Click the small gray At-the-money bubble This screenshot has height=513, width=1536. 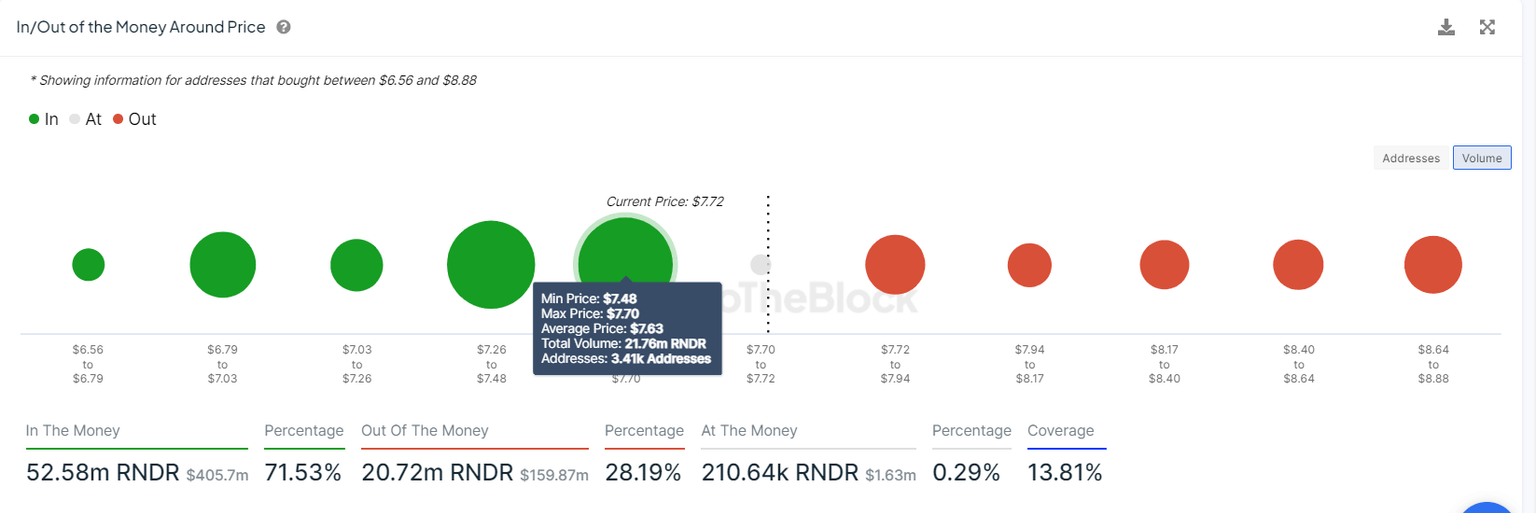[761, 264]
